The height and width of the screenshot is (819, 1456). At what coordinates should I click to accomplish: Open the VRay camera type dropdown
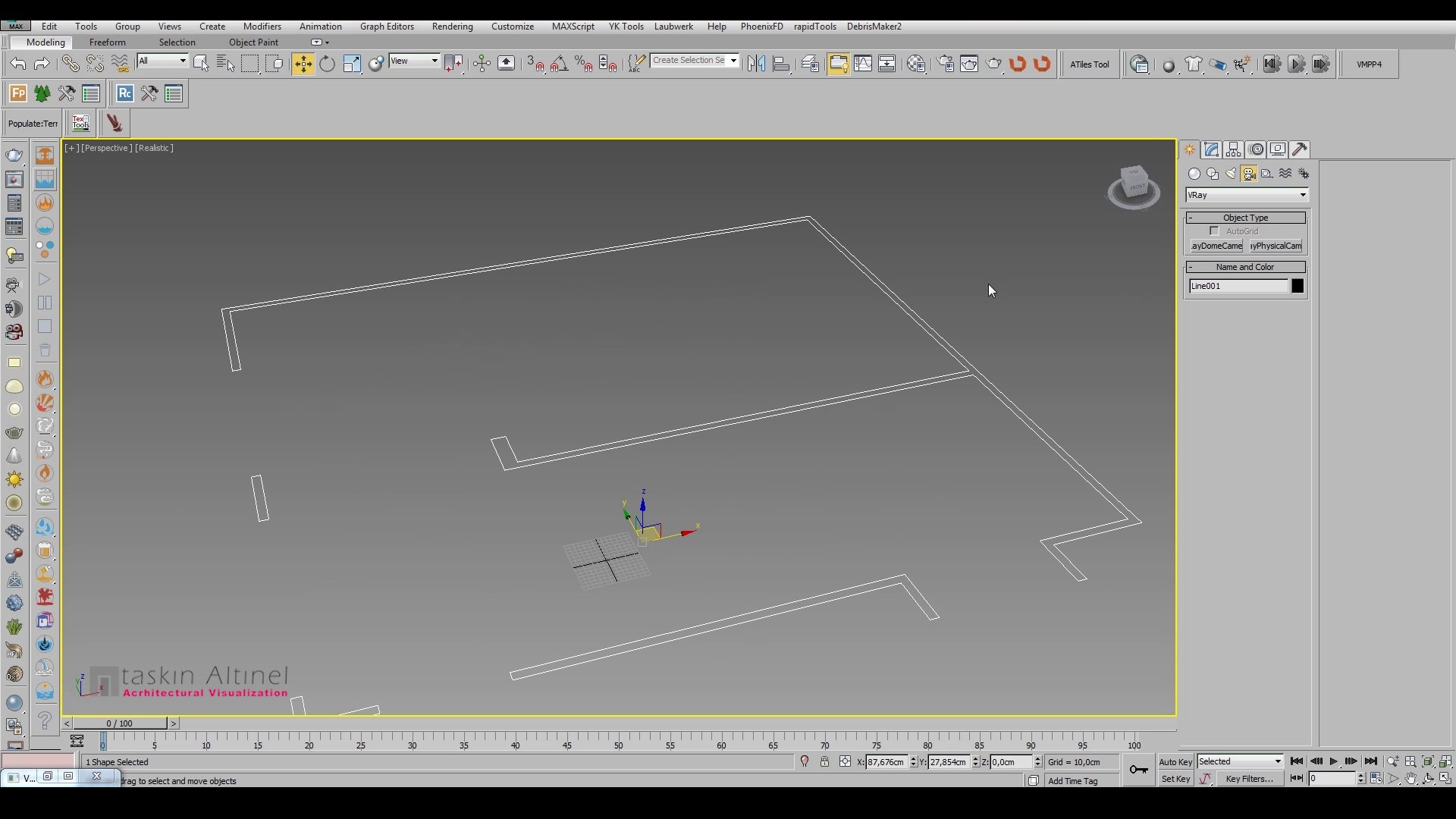click(x=1247, y=196)
